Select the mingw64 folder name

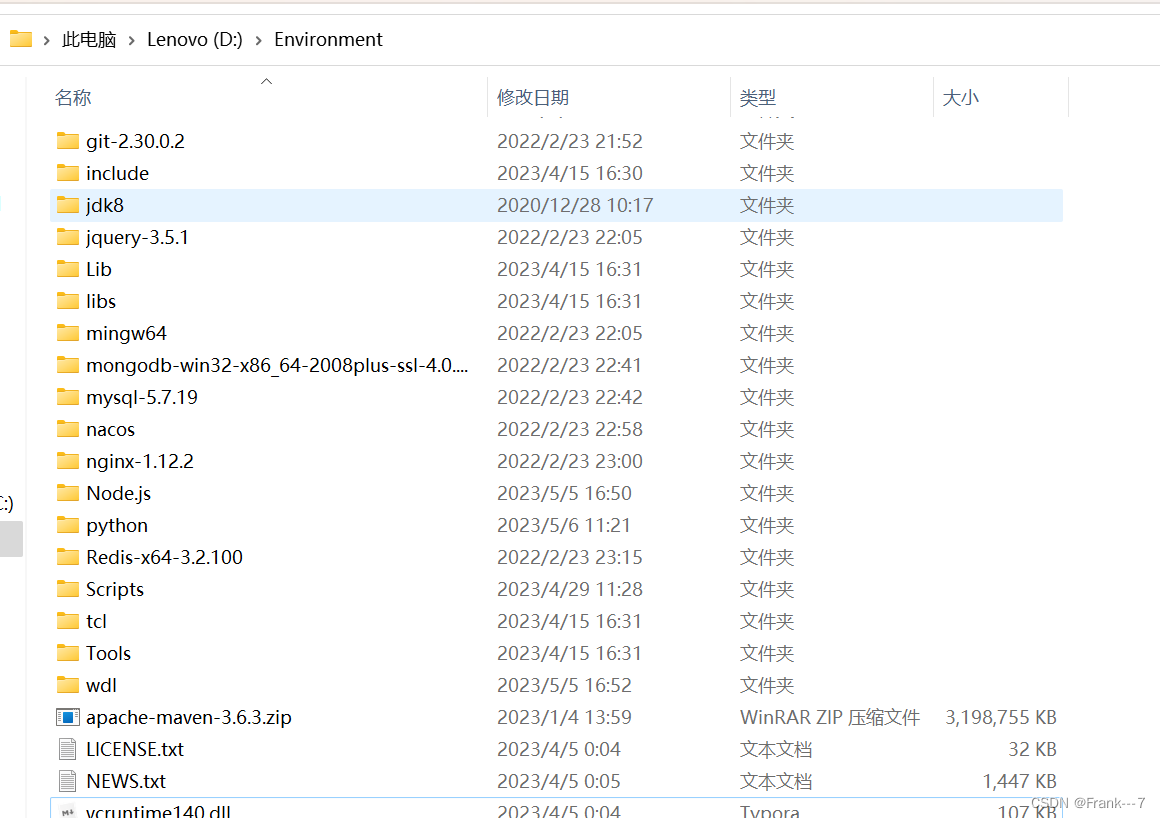(x=126, y=333)
